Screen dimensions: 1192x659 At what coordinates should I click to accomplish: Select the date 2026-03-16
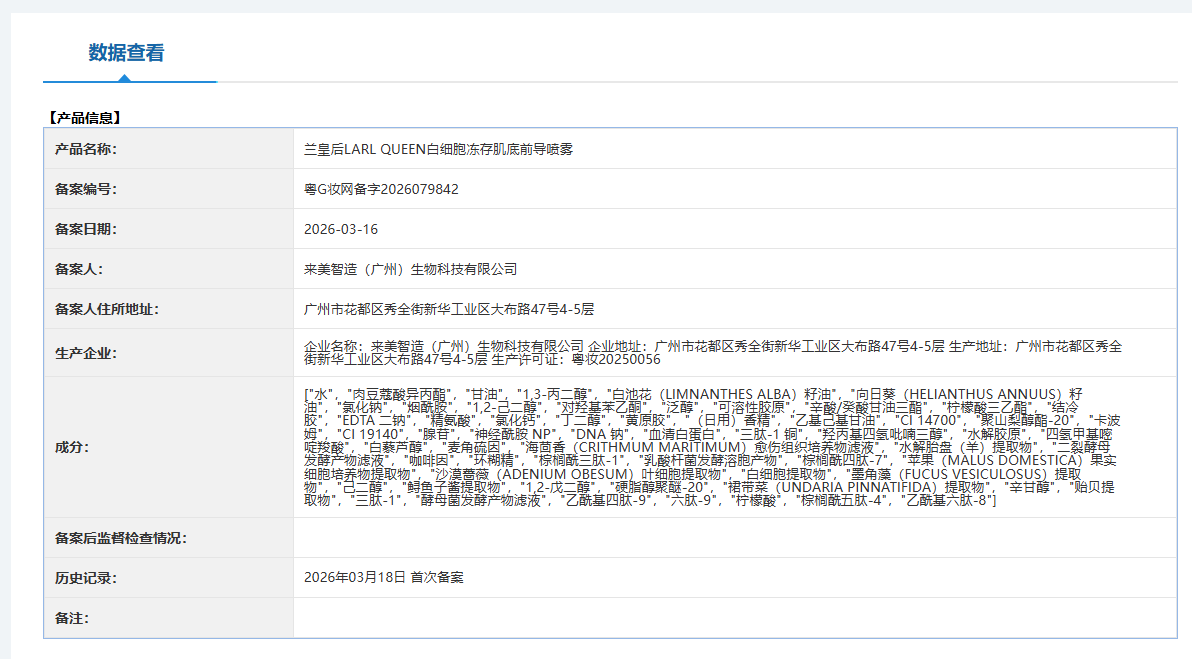pyautogui.click(x=341, y=230)
